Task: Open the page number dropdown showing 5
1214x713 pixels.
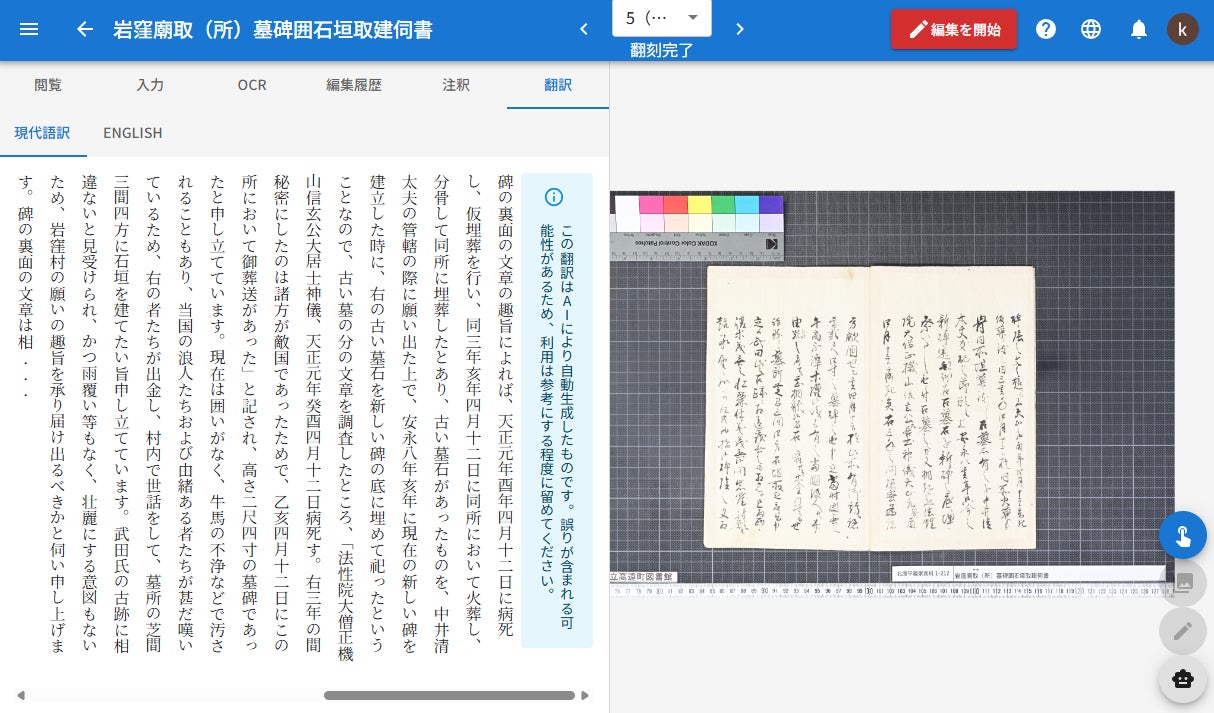Action: click(x=660, y=18)
